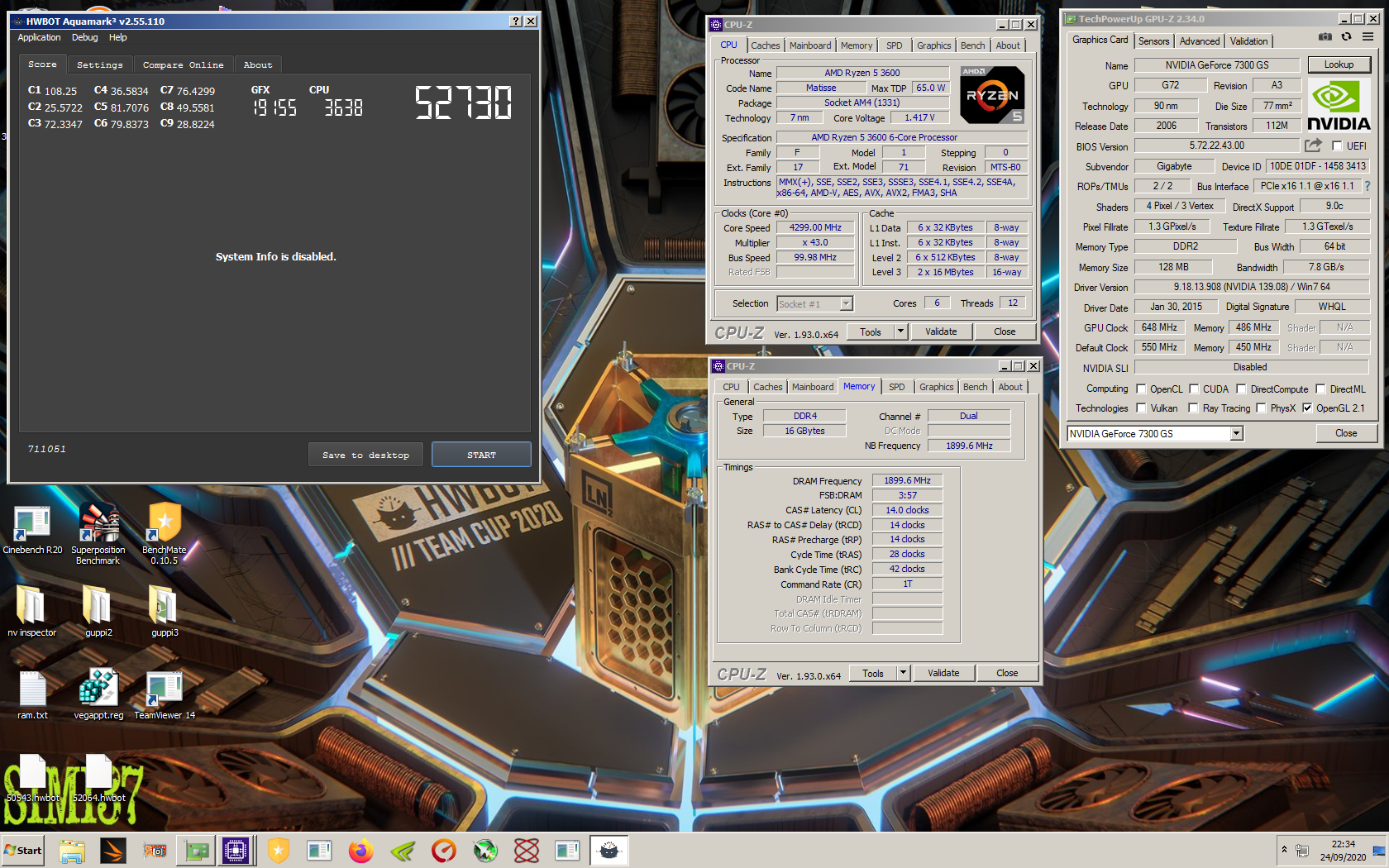This screenshot has width=1389, height=868.
Task: Open Mainboard tab in upper CPU-Z
Action: point(809,45)
